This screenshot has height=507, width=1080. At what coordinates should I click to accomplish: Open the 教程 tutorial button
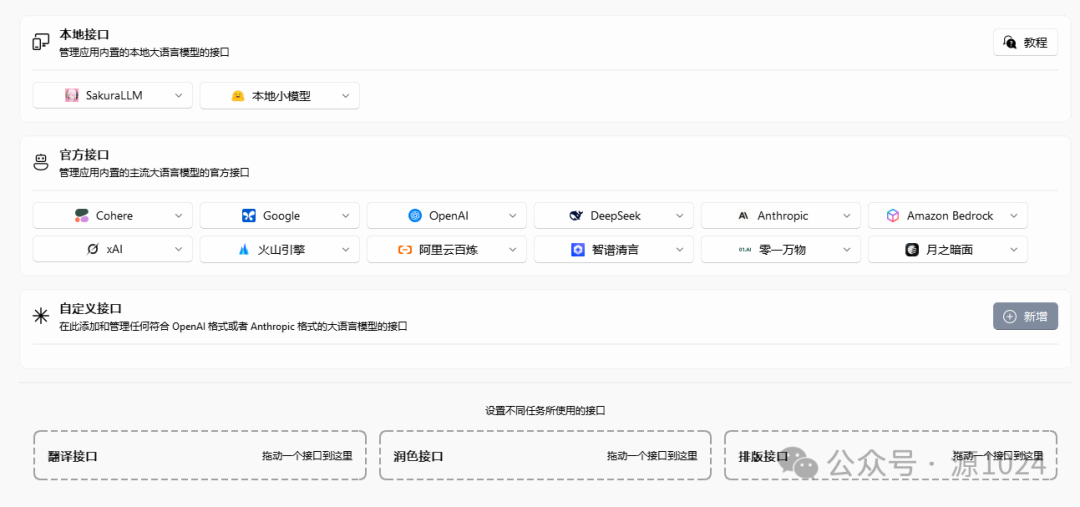point(1025,42)
